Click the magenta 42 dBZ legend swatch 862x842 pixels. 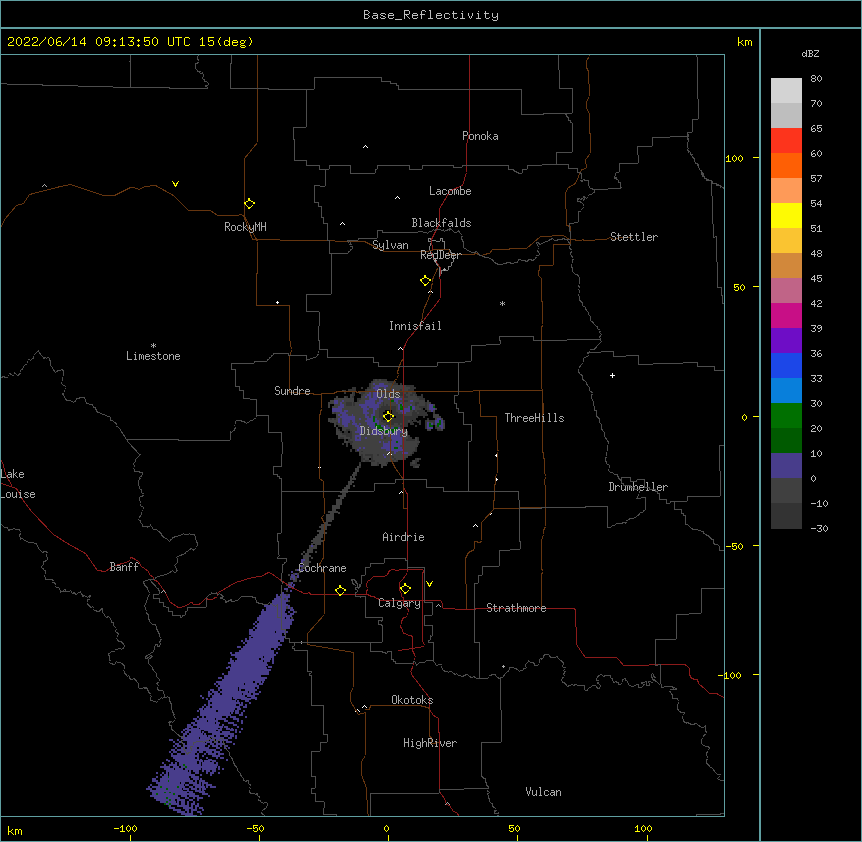click(x=786, y=315)
